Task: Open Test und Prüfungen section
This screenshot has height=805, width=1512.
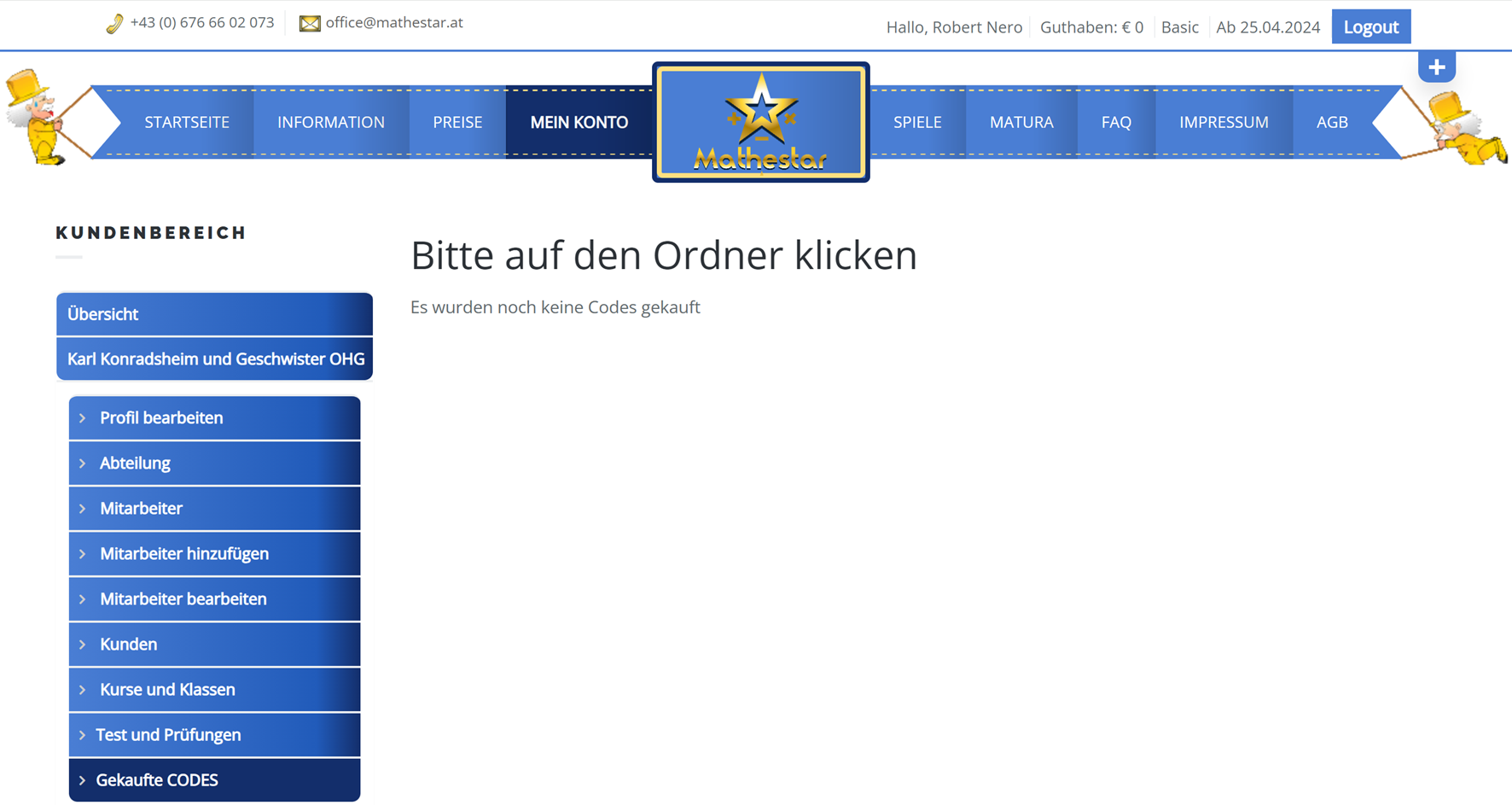Action: point(168,735)
